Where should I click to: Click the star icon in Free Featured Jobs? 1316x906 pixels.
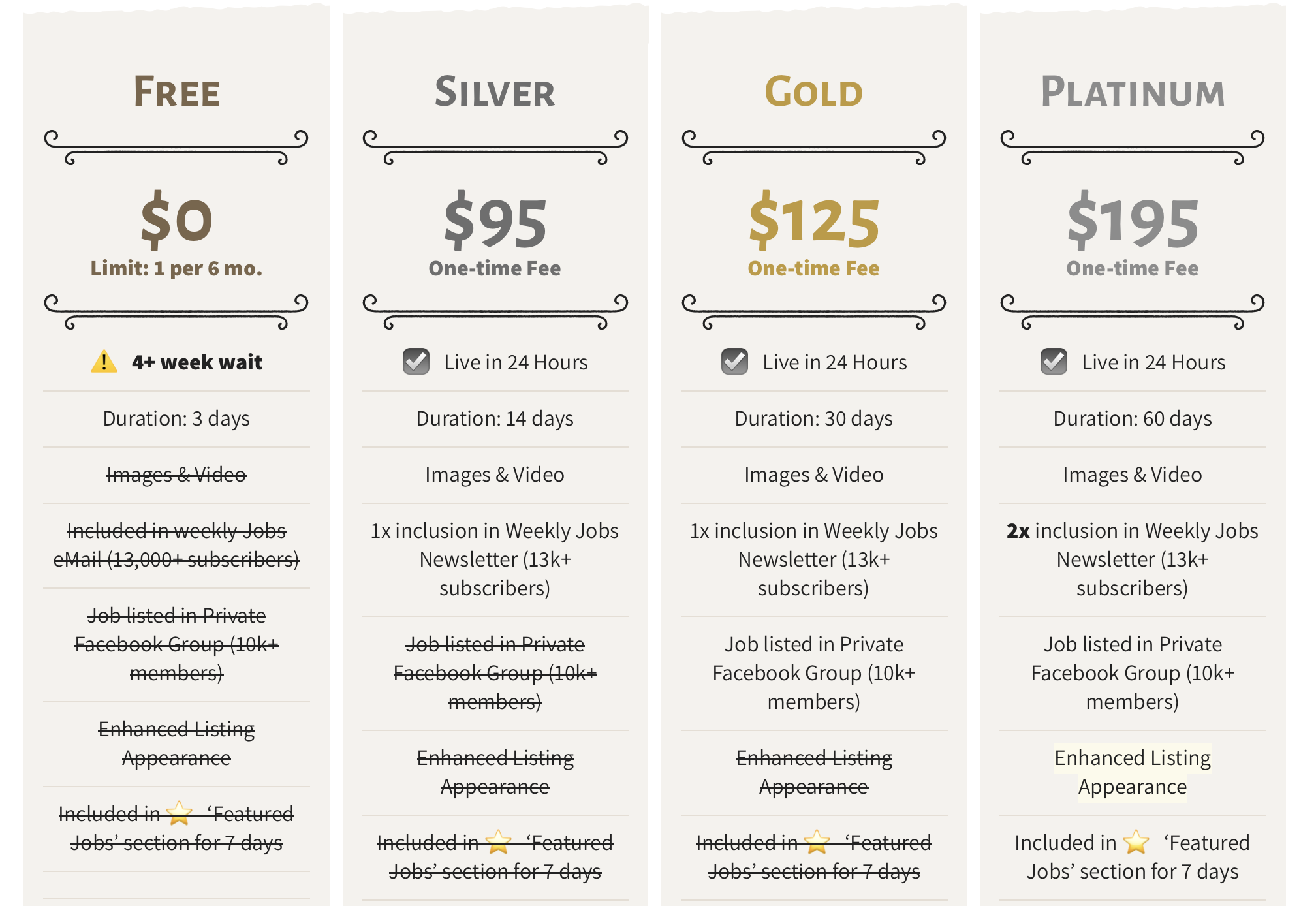pos(179,813)
